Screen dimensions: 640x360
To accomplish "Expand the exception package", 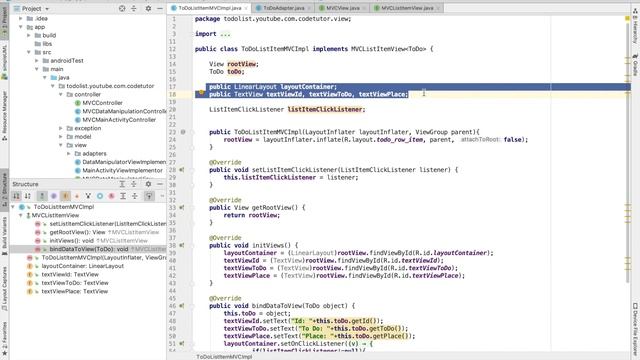I will [x=61, y=128].
